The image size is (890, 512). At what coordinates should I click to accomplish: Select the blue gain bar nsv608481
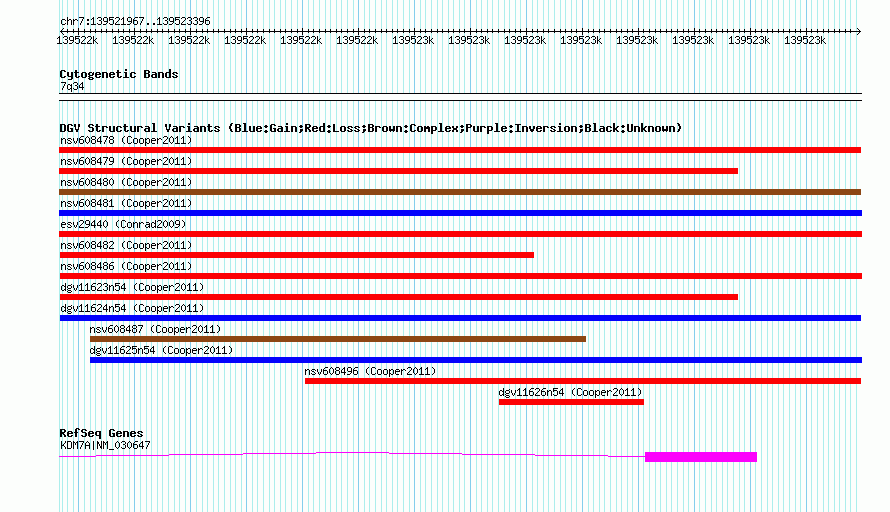460,213
